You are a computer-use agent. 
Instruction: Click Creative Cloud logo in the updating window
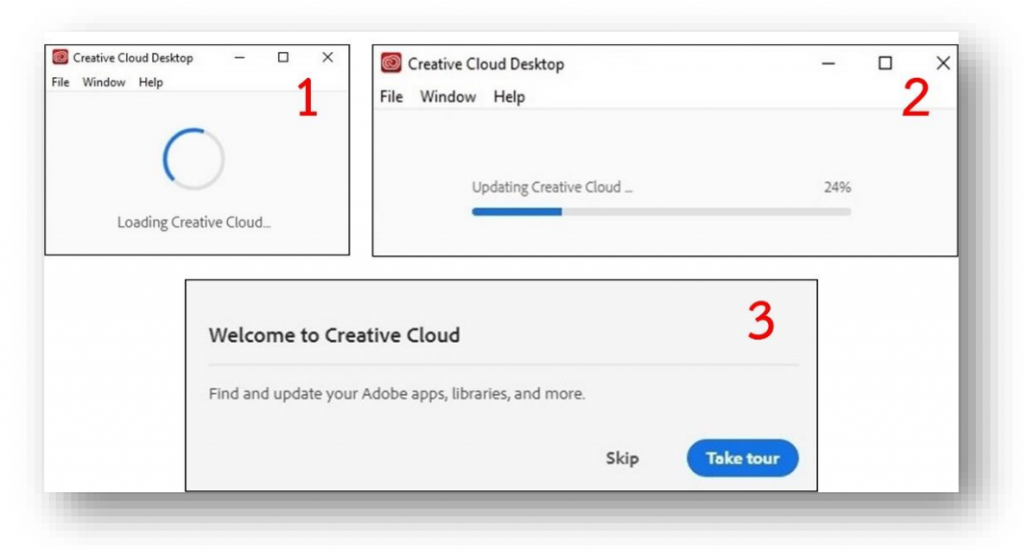point(391,64)
